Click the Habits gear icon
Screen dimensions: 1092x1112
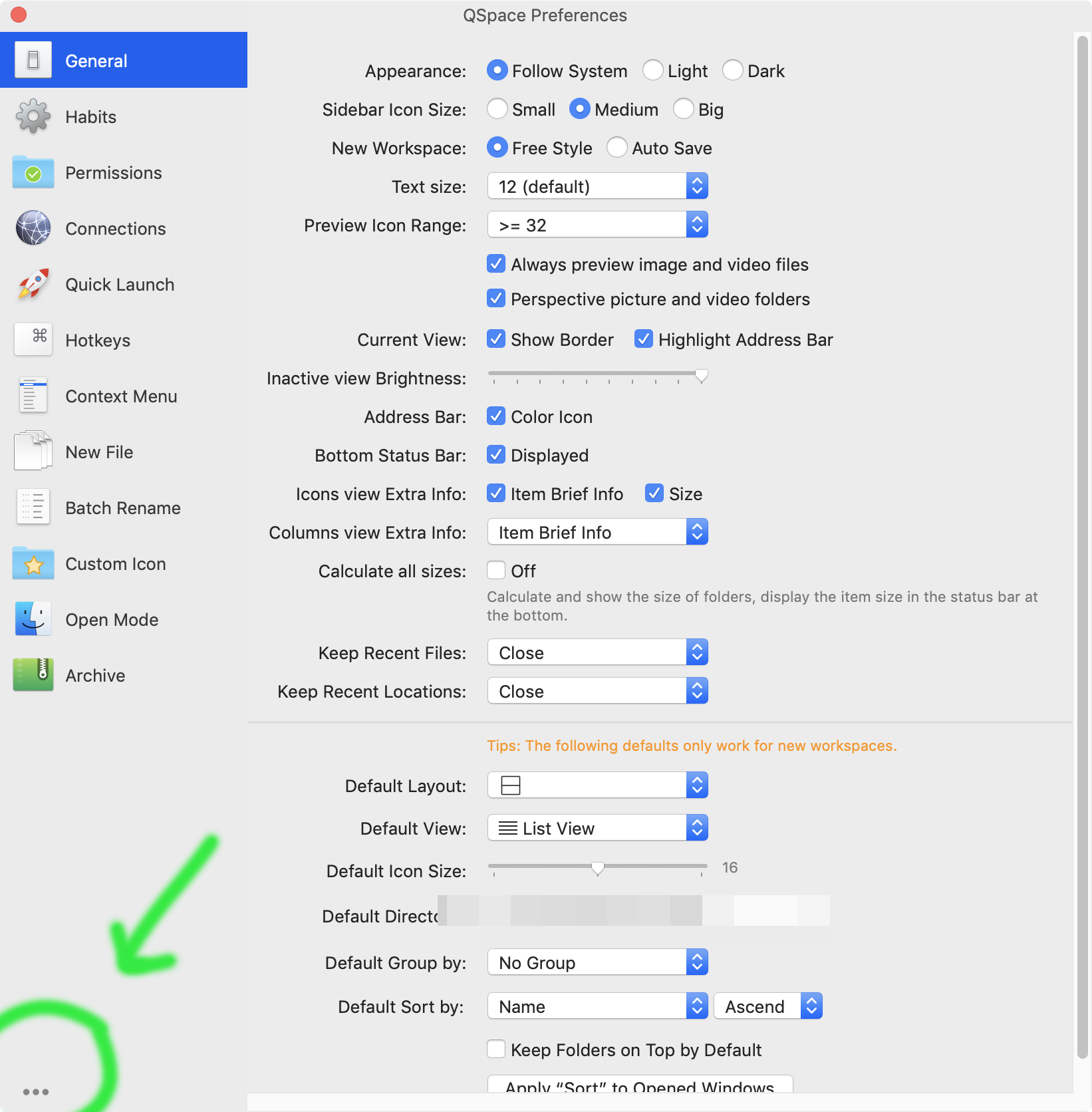(33, 116)
